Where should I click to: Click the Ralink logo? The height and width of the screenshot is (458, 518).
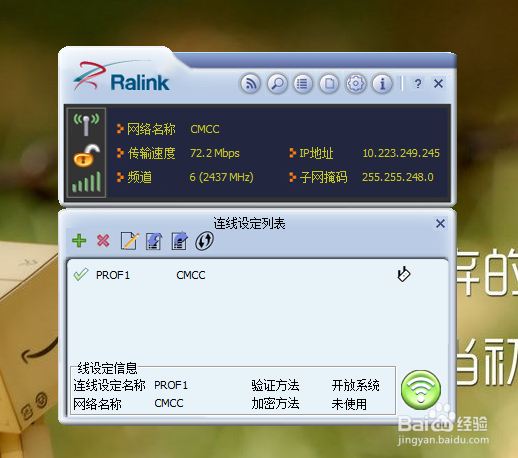[x=121, y=77]
